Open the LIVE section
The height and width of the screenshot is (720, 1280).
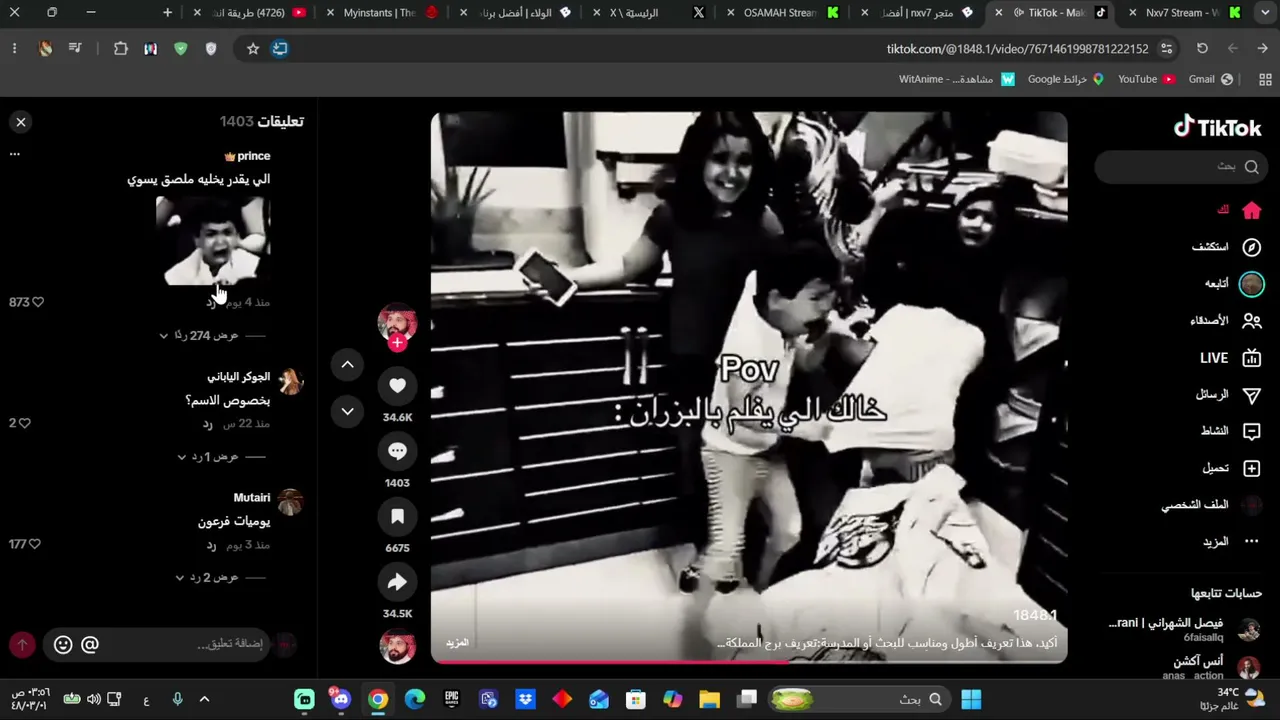click(x=1231, y=358)
